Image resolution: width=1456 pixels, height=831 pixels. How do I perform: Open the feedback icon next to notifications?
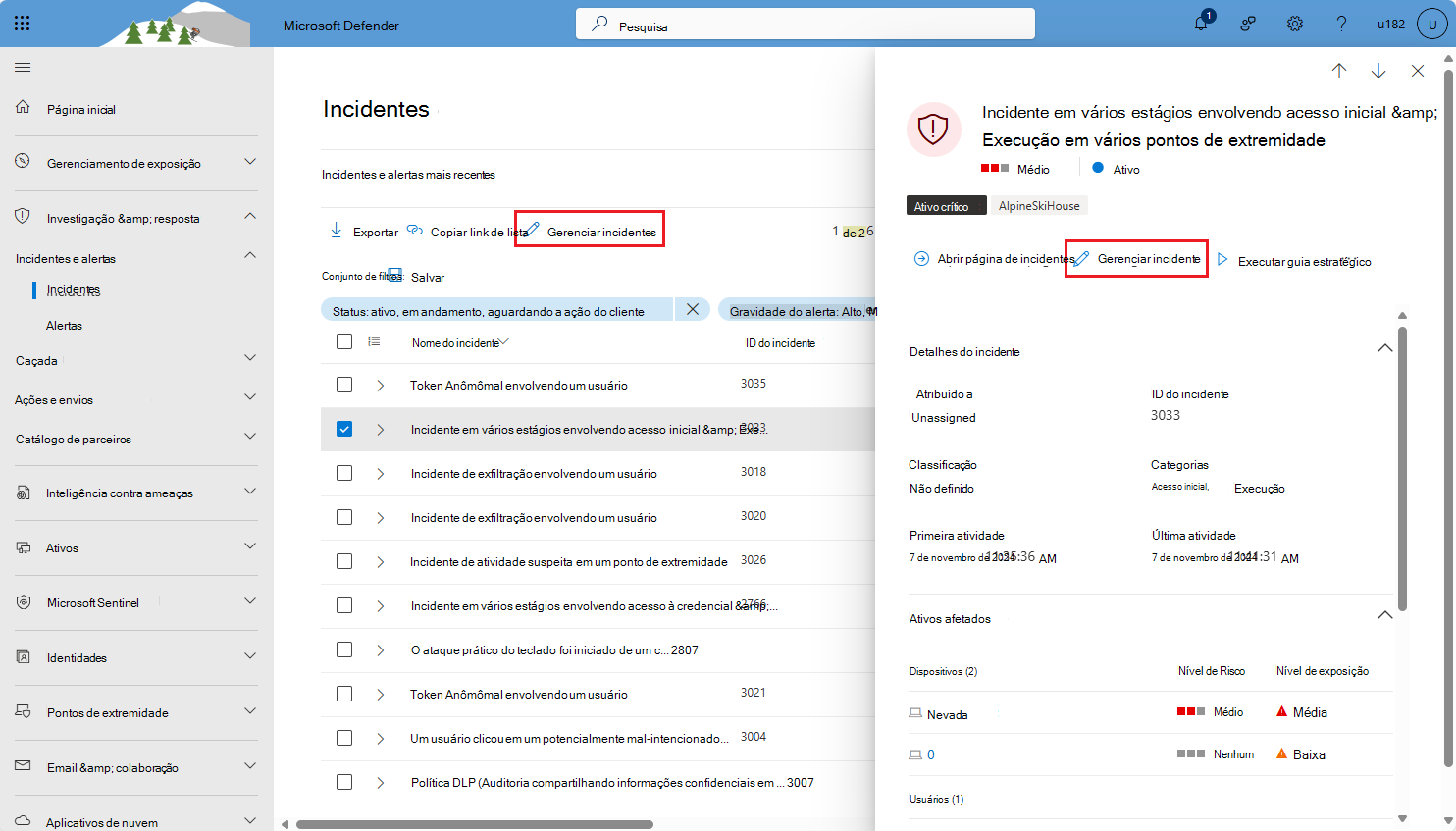[x=1247, y=24]
